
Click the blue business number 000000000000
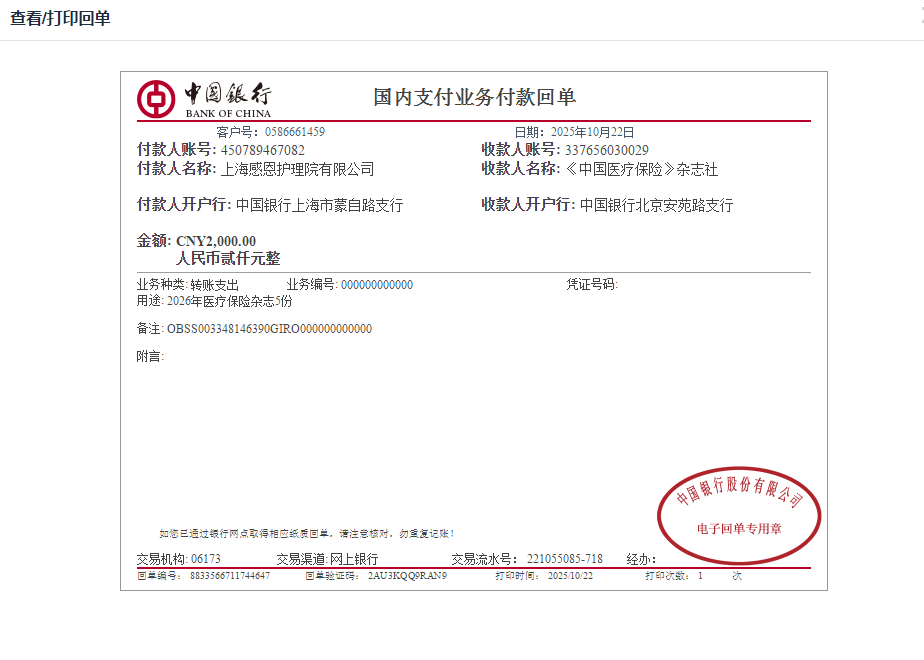click(x=377, y=285)
